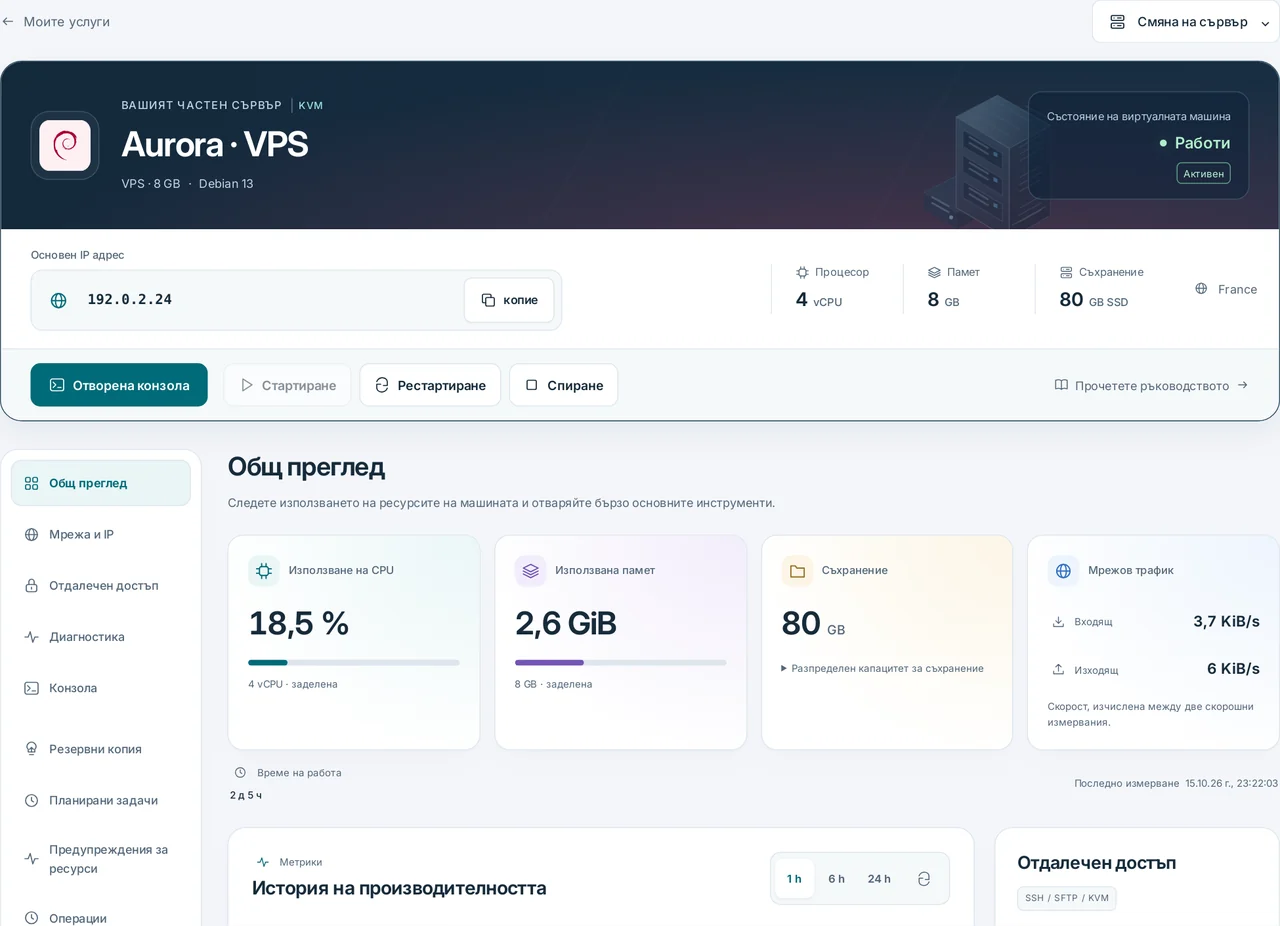This screenshot has width=1280, height=926.
Task: Click the Процесор chip icon in specs row
Action: 802,272
